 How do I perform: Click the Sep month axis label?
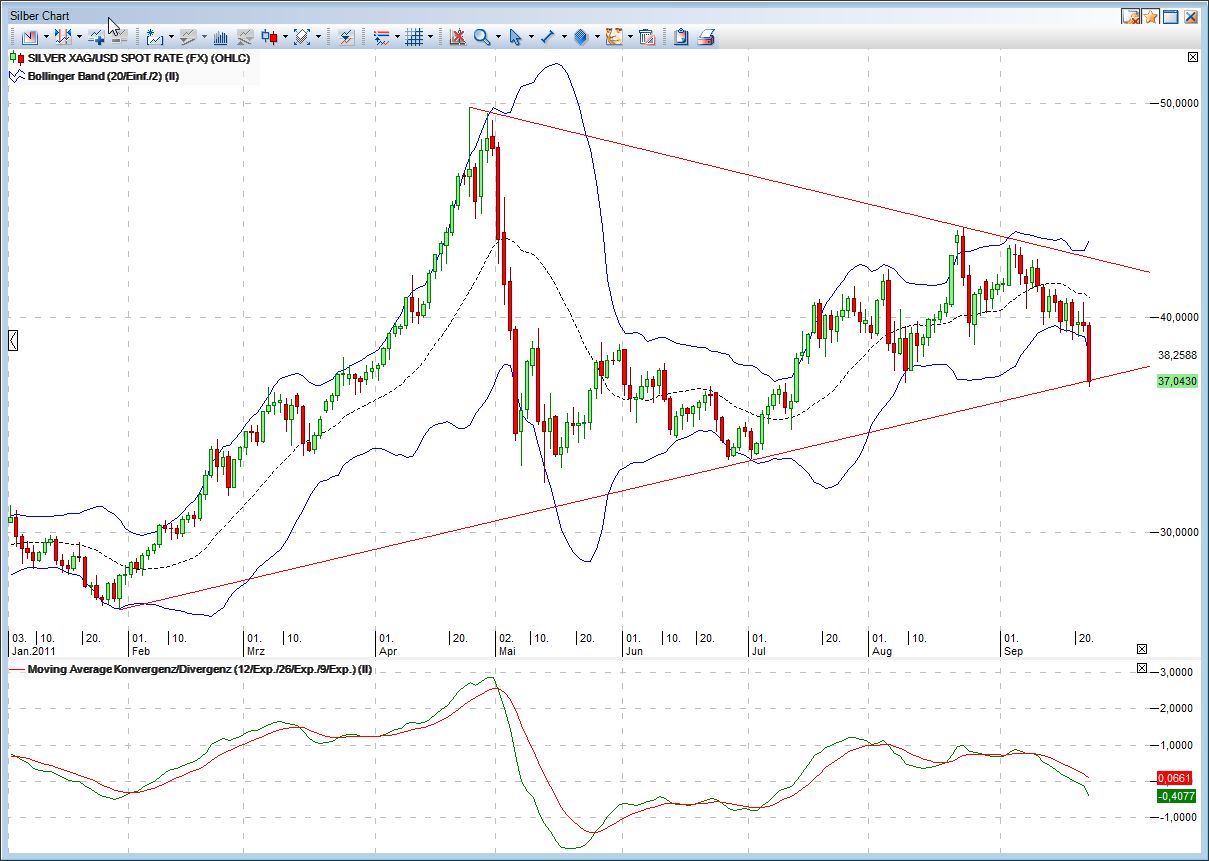point(1012,651)
